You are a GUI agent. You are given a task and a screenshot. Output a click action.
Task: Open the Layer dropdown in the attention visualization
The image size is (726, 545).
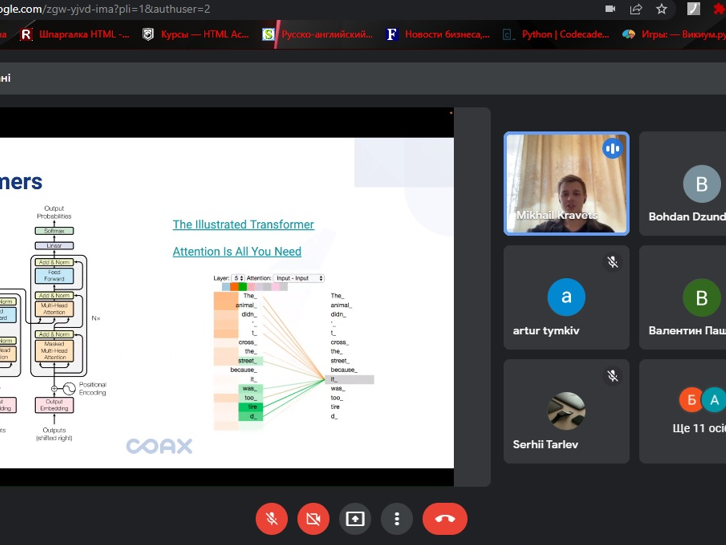pos(238,278)
